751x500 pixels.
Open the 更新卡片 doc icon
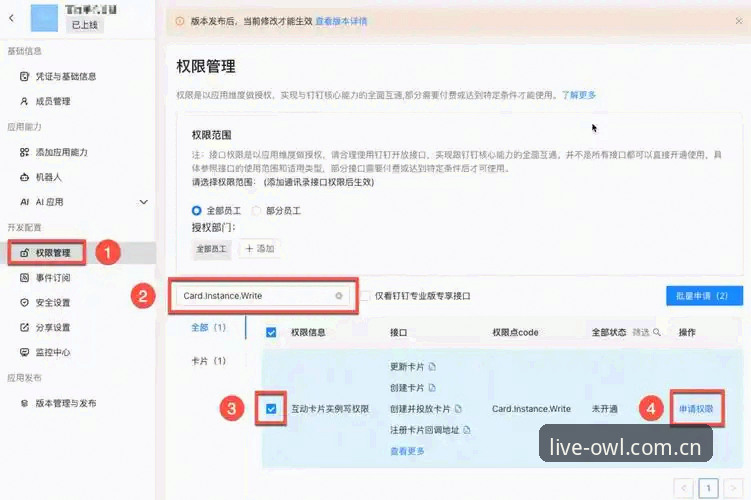coord(432,366)
